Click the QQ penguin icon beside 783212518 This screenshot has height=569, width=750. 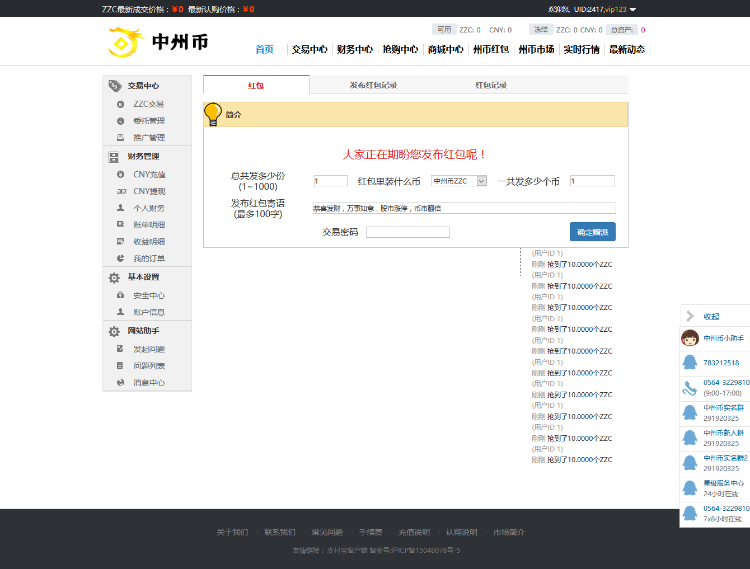pos(690,362)
